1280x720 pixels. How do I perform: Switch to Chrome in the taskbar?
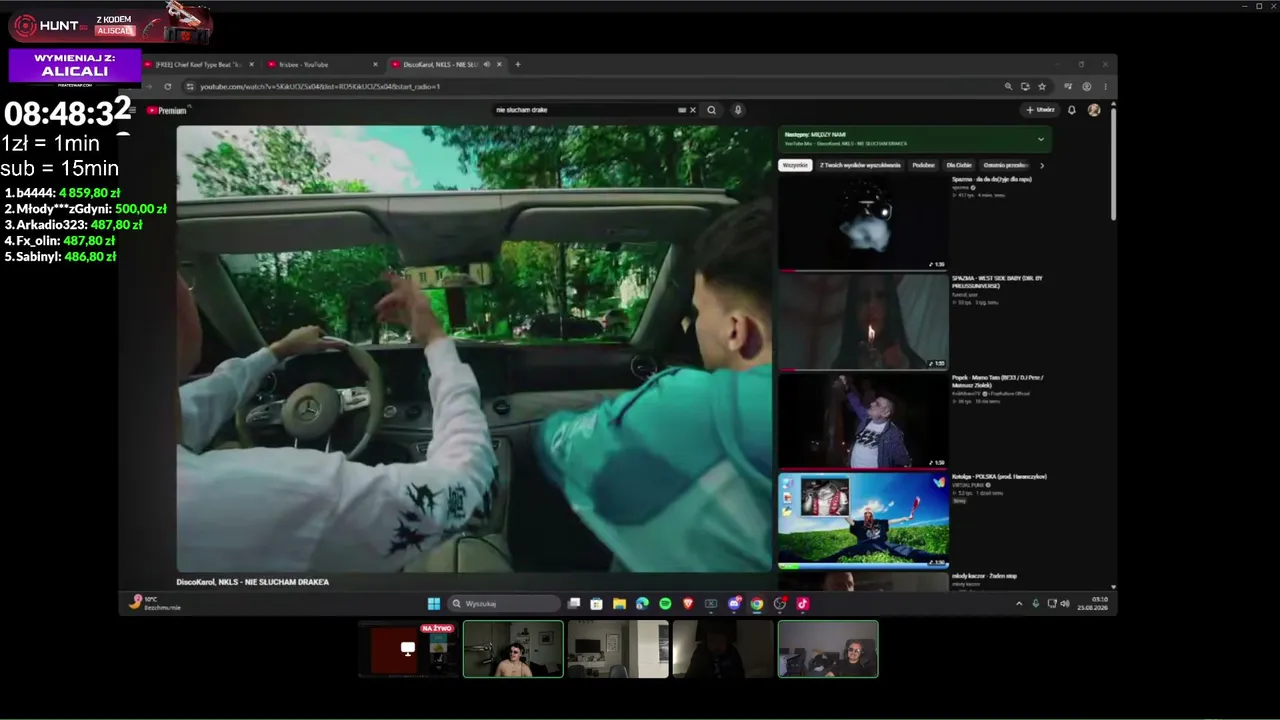click(757, 603)
